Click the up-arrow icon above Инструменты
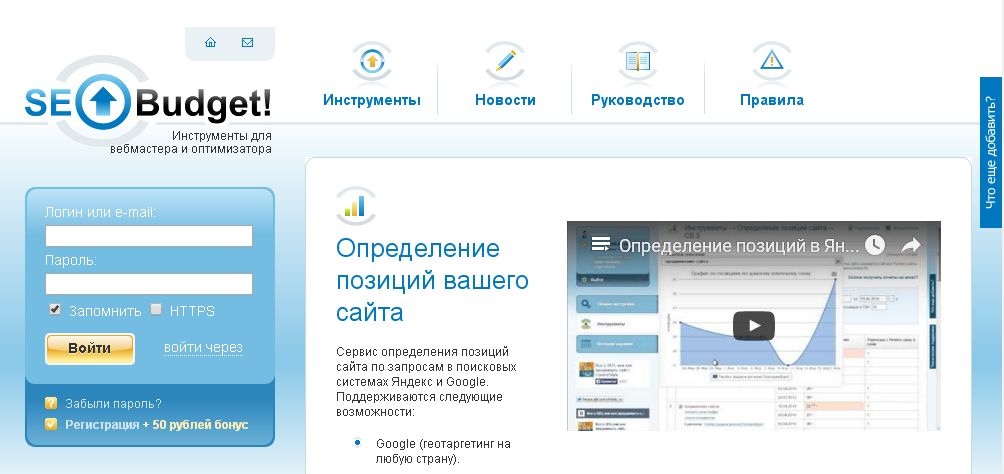 pyautogui.click(x=371, y=62)
